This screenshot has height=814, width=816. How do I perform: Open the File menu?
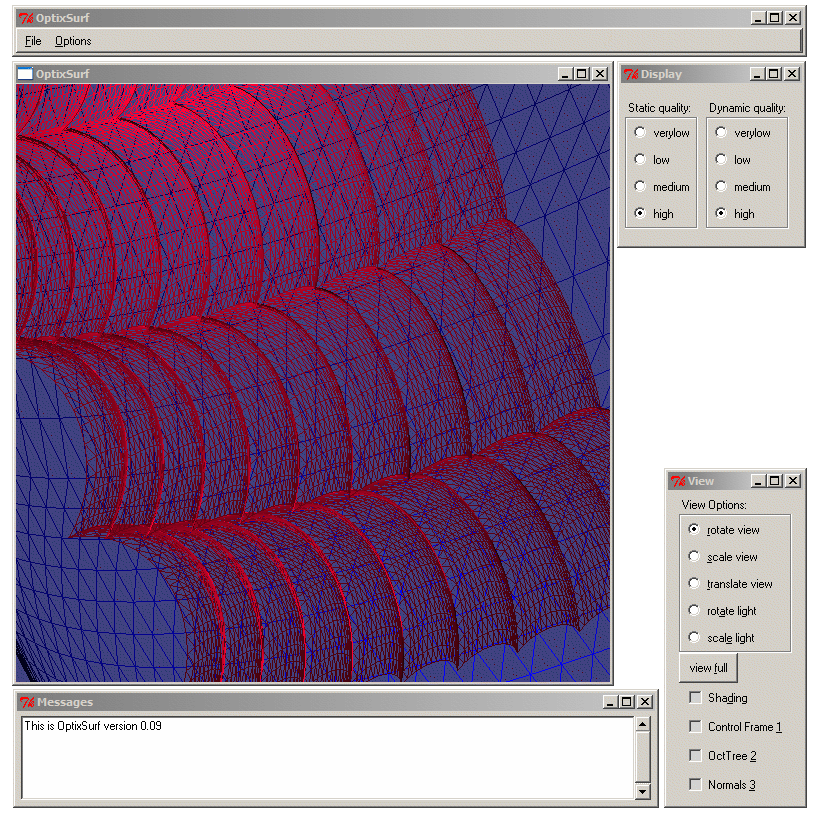[x=33, y=41]
